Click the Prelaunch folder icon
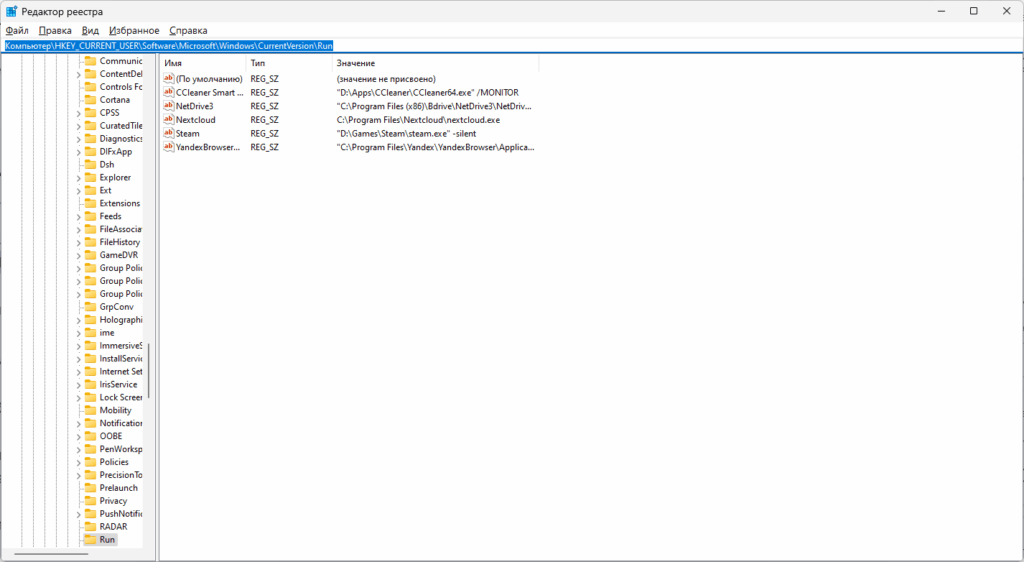Image resolution: width=1024 pixels, height=562 pixels. pos(90,488)
